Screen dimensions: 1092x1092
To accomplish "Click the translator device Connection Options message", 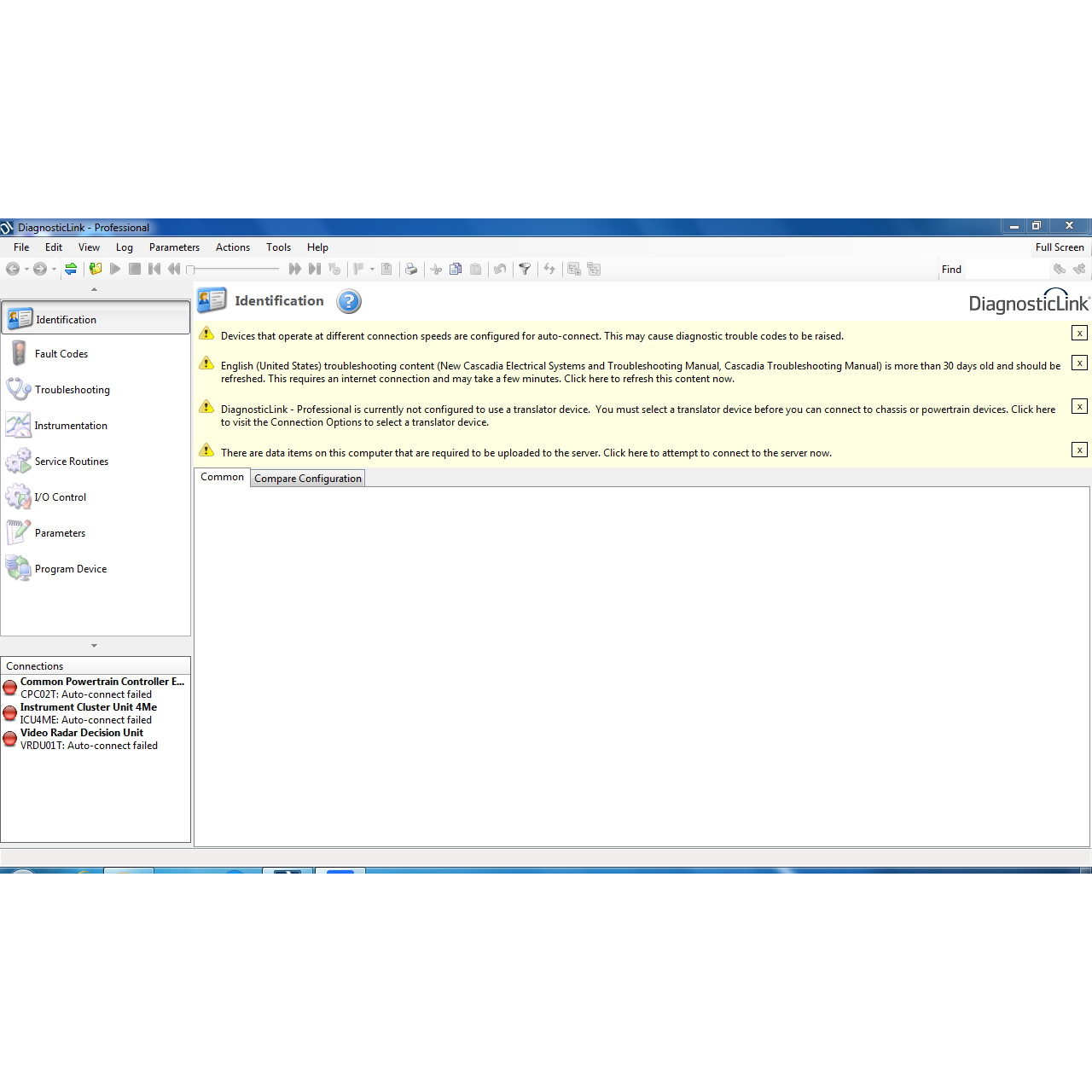I will [638, 415].
